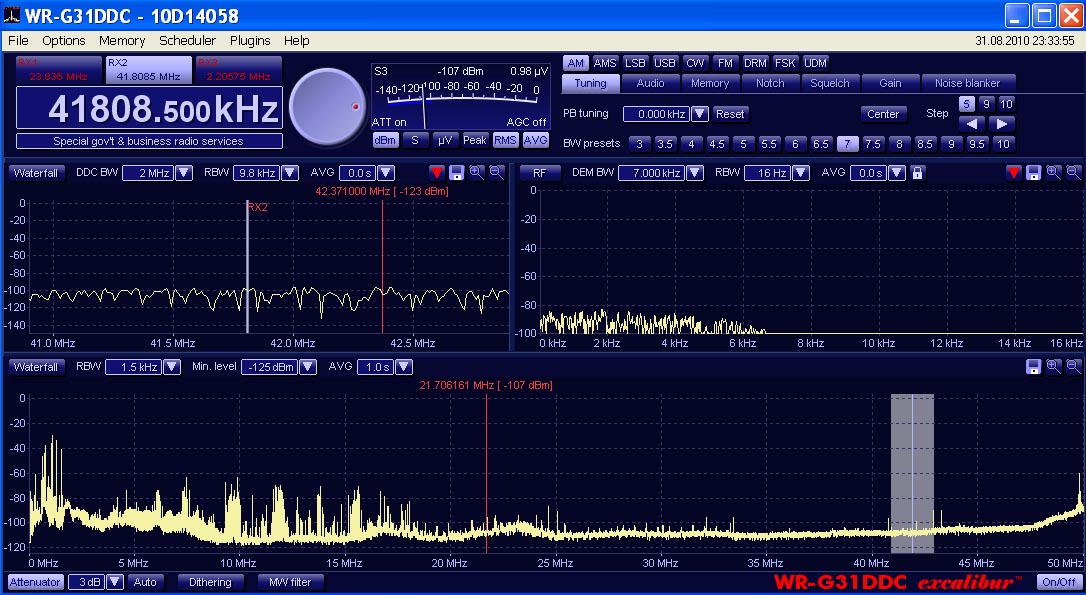Switch to the Audio tab
The height and width of the screenshot is (595, 1086).
point(650,83)
